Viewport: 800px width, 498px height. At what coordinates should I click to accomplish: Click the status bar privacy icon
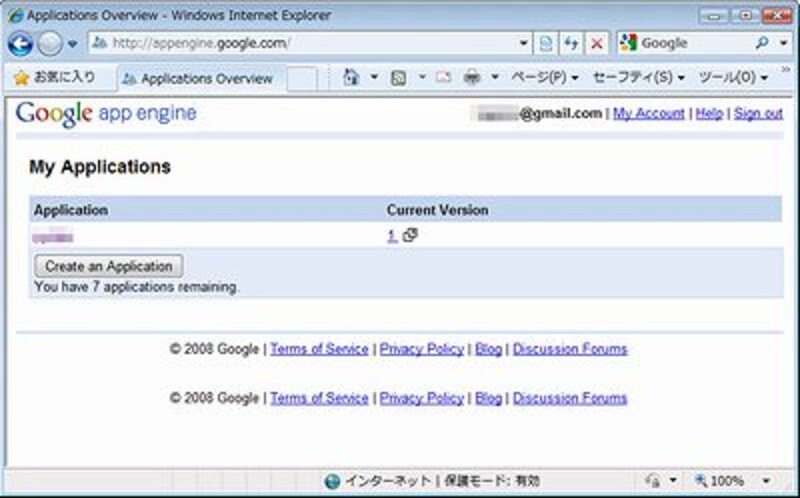click(653, 481)
